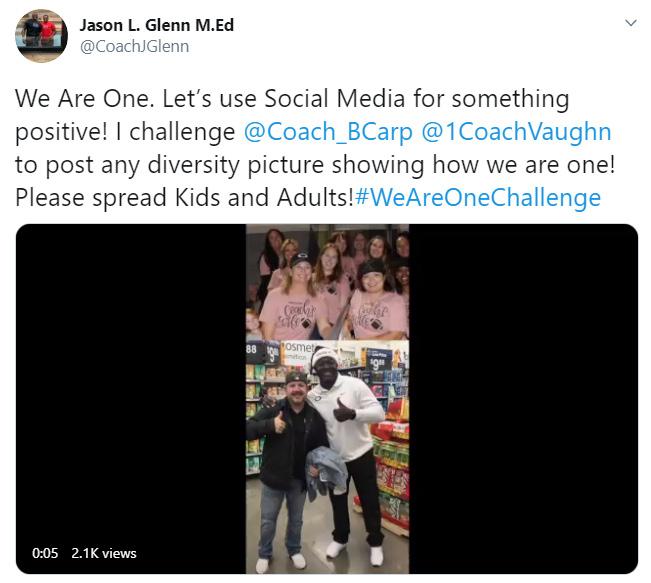Image resolution: width=651 pixels, height=583 pixels.
Task: Click the 2.1K views counter
Action: 104,553
